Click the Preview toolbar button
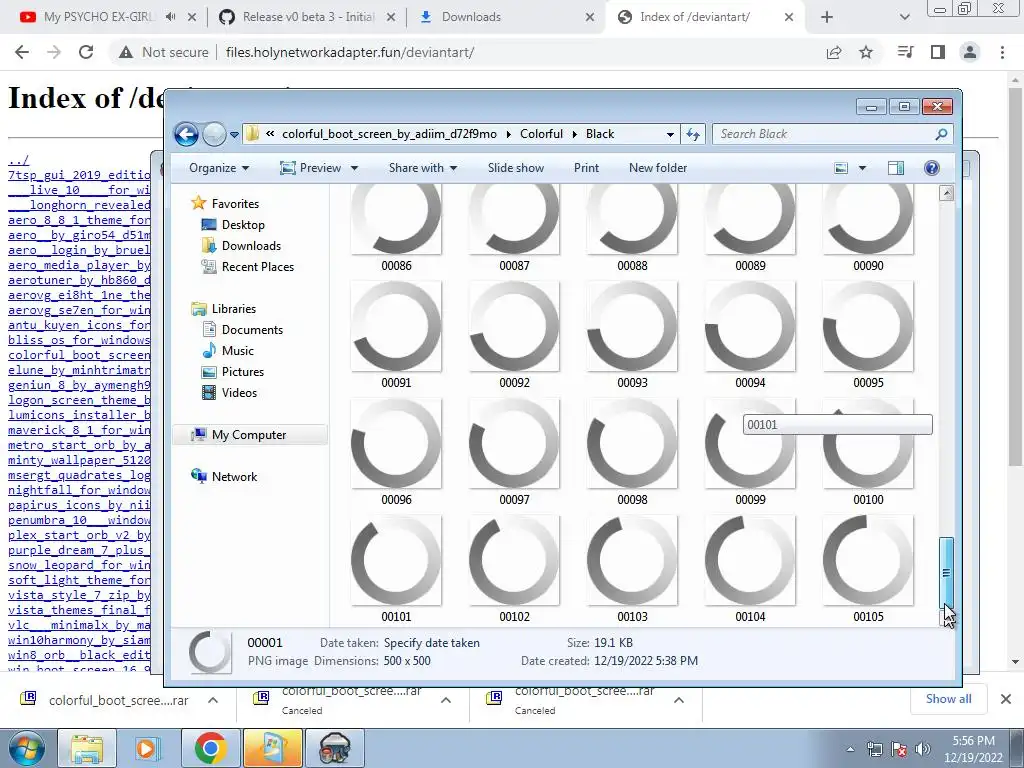This screenshot has height=768, width=1024. (310, 168)
